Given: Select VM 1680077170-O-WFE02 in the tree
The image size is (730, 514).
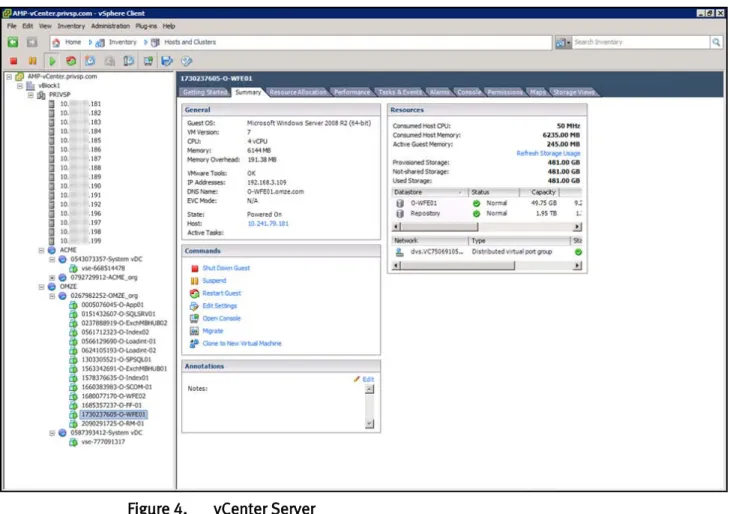Looking at the screenshot, I should 113,396.
